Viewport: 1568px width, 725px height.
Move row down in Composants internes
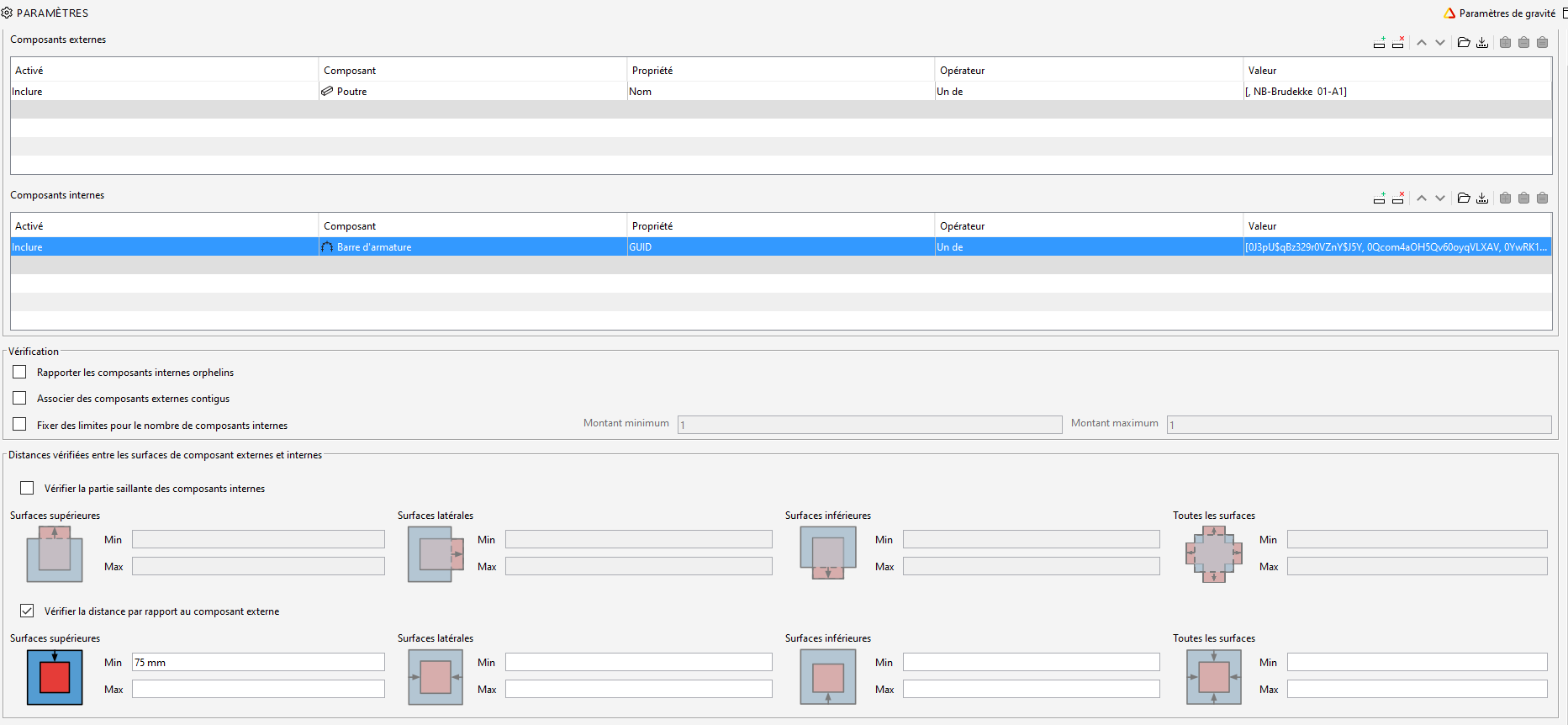click(1440, 198)
